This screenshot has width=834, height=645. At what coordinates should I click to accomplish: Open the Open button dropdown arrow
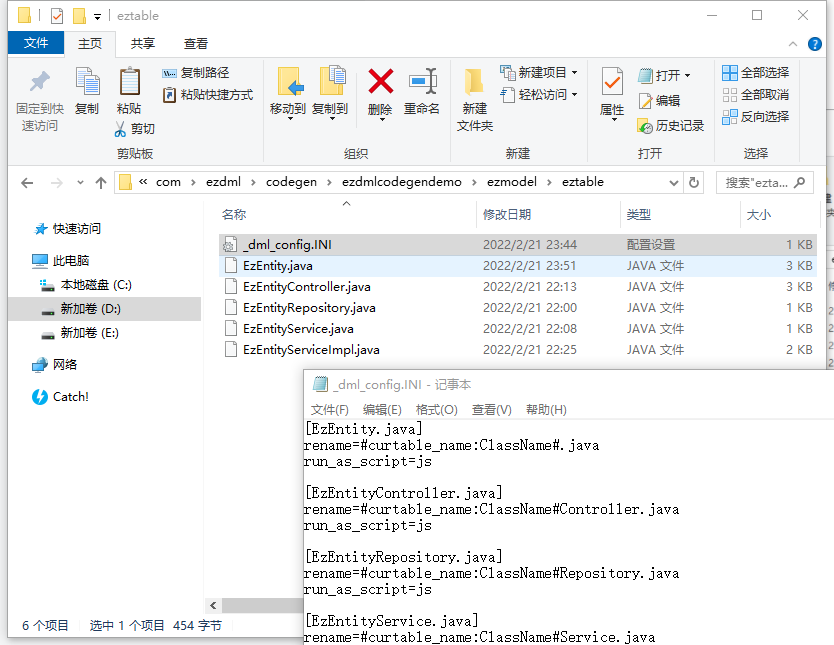click(687, 76)
